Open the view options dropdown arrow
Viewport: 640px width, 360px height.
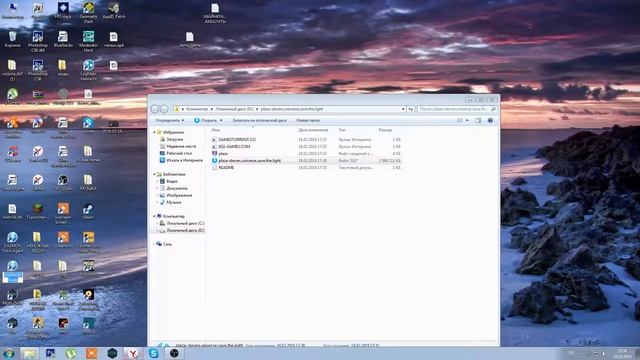click(467, 120)
